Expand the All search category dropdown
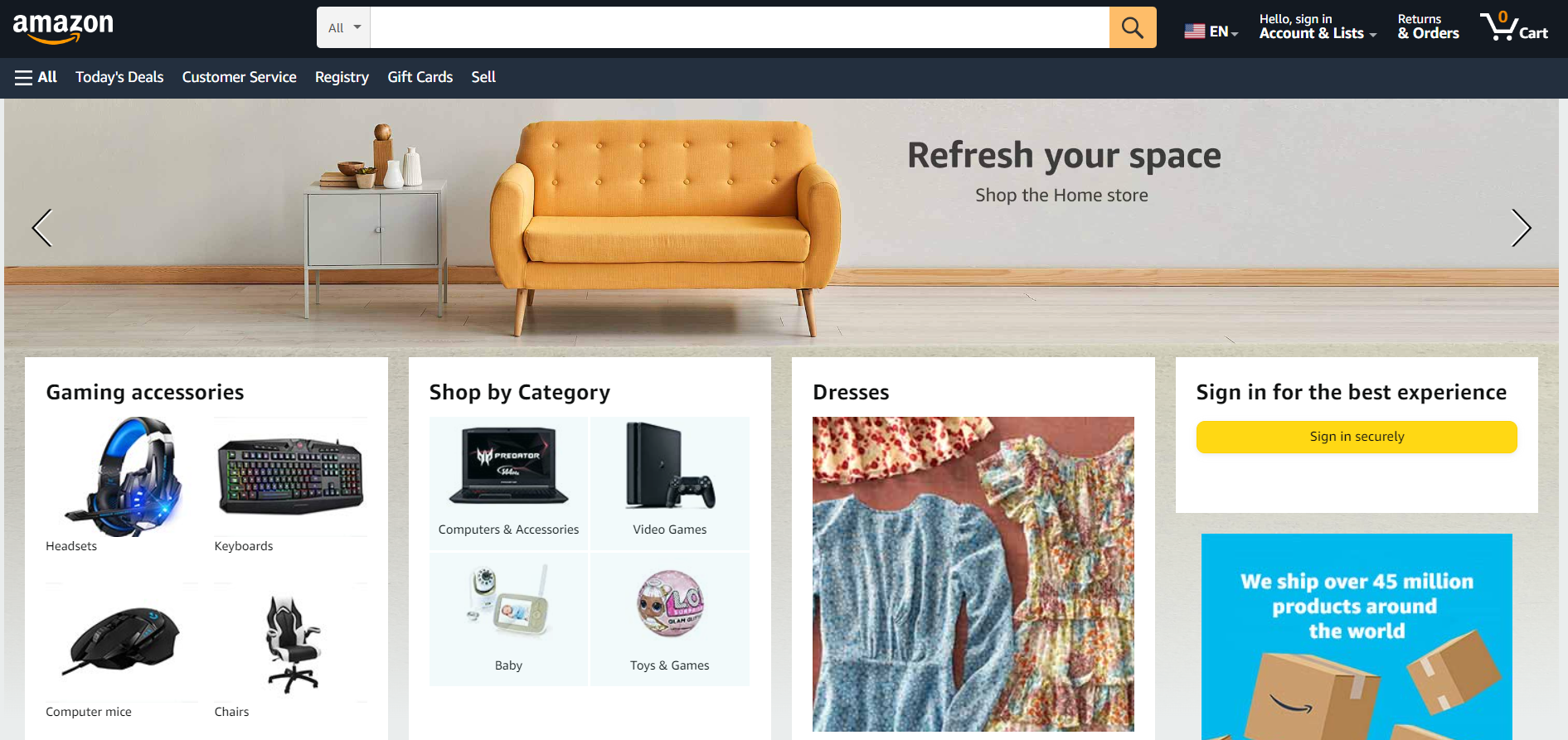Screen dimensions: 1568x740 pos(344,27)
